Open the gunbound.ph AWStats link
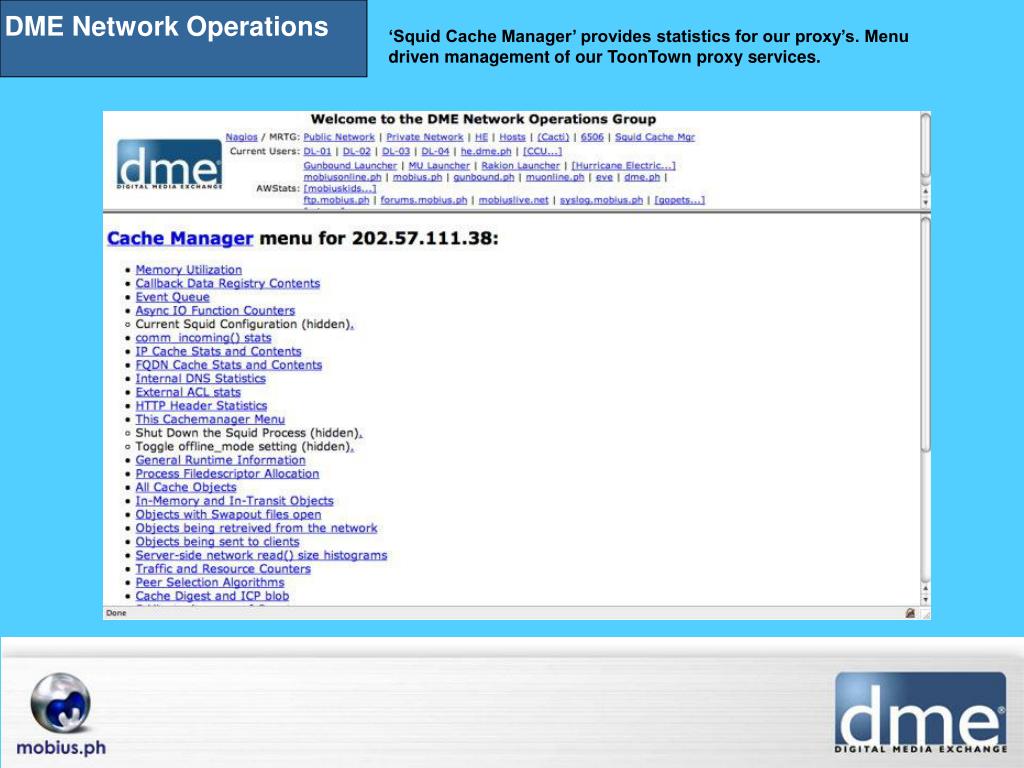 tap(484, 177)
